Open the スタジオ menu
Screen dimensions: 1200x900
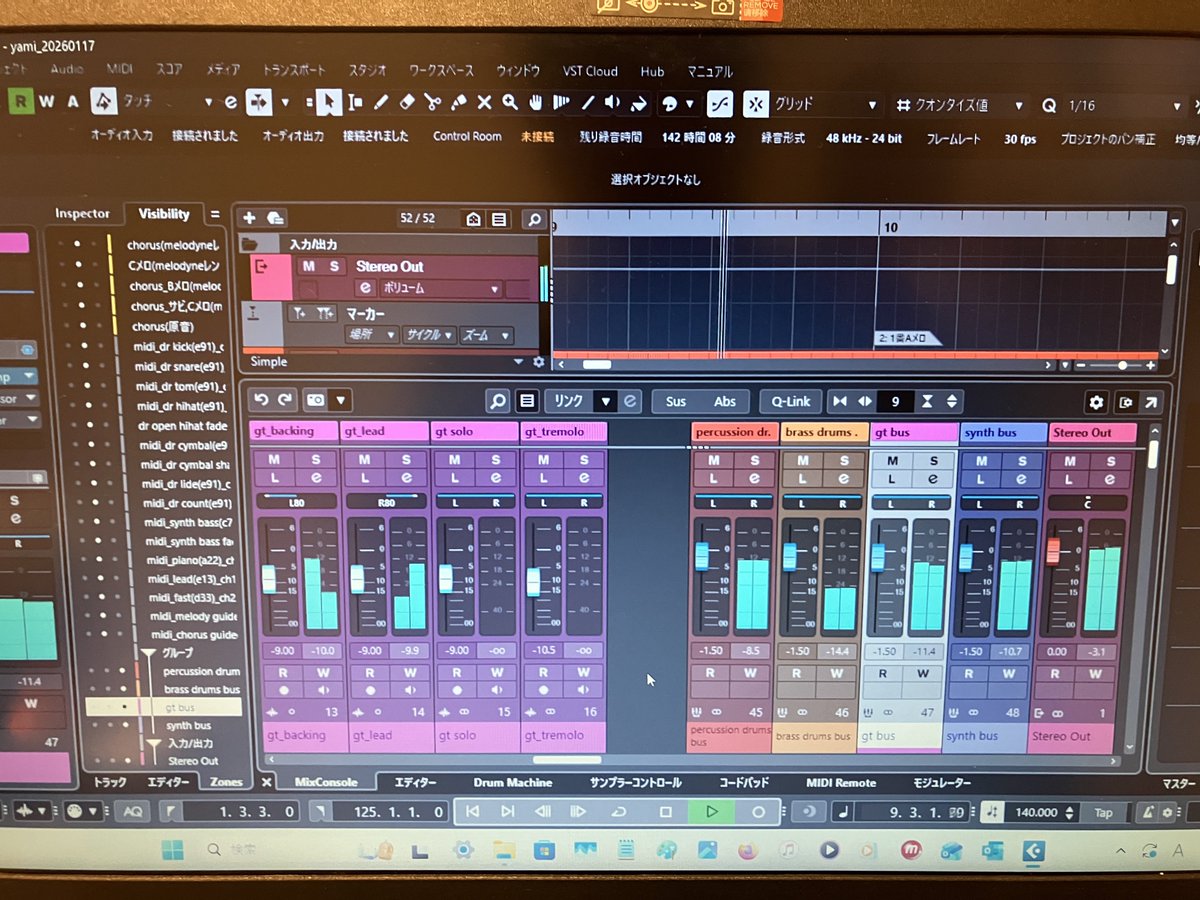pos(367,71)
